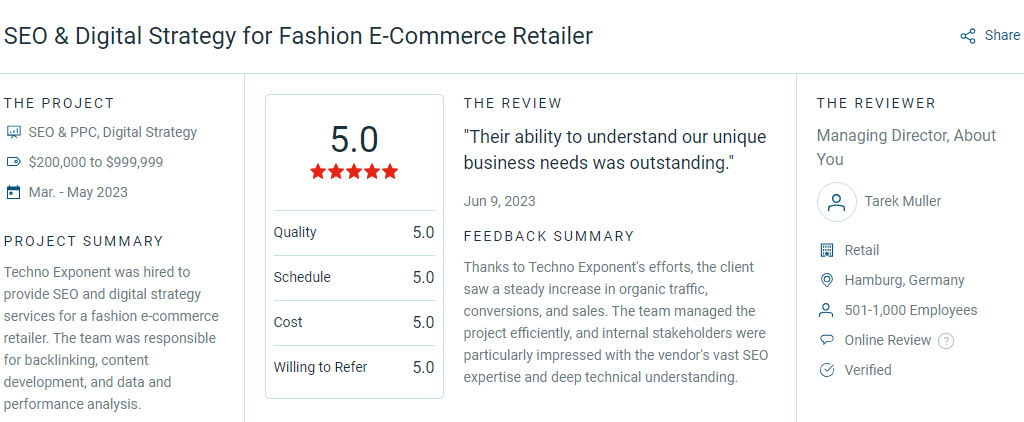
Task: Click the Share icon
Action: coord(968,36)
